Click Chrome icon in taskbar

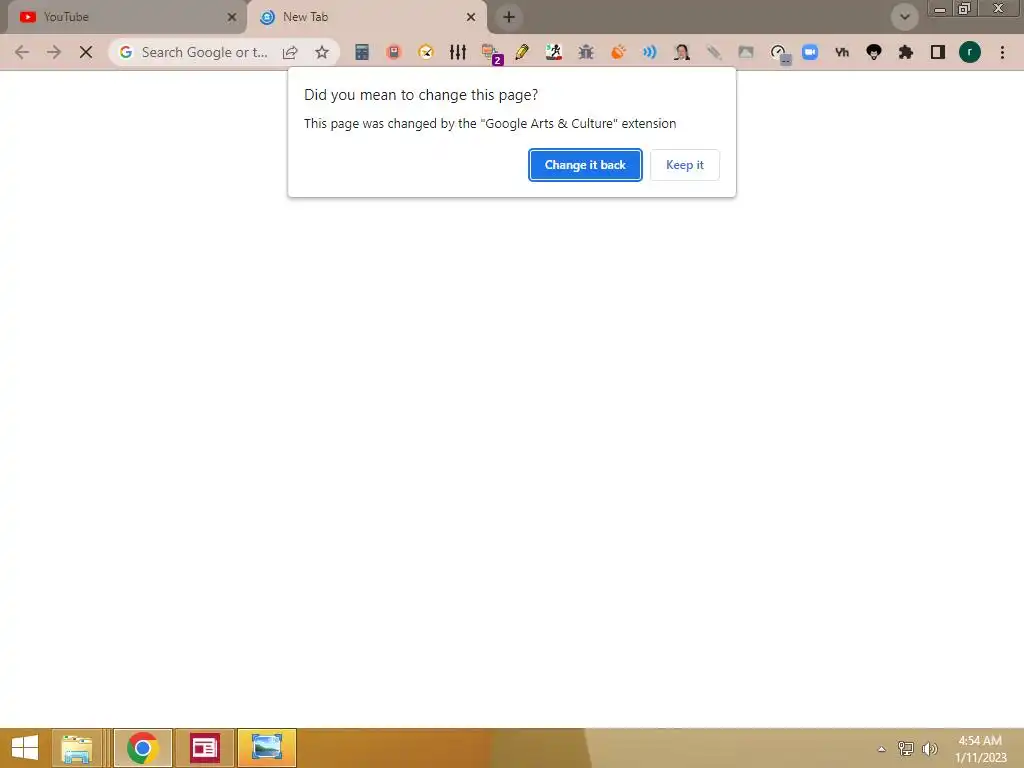pyautogui.click(x=142, y=748)
